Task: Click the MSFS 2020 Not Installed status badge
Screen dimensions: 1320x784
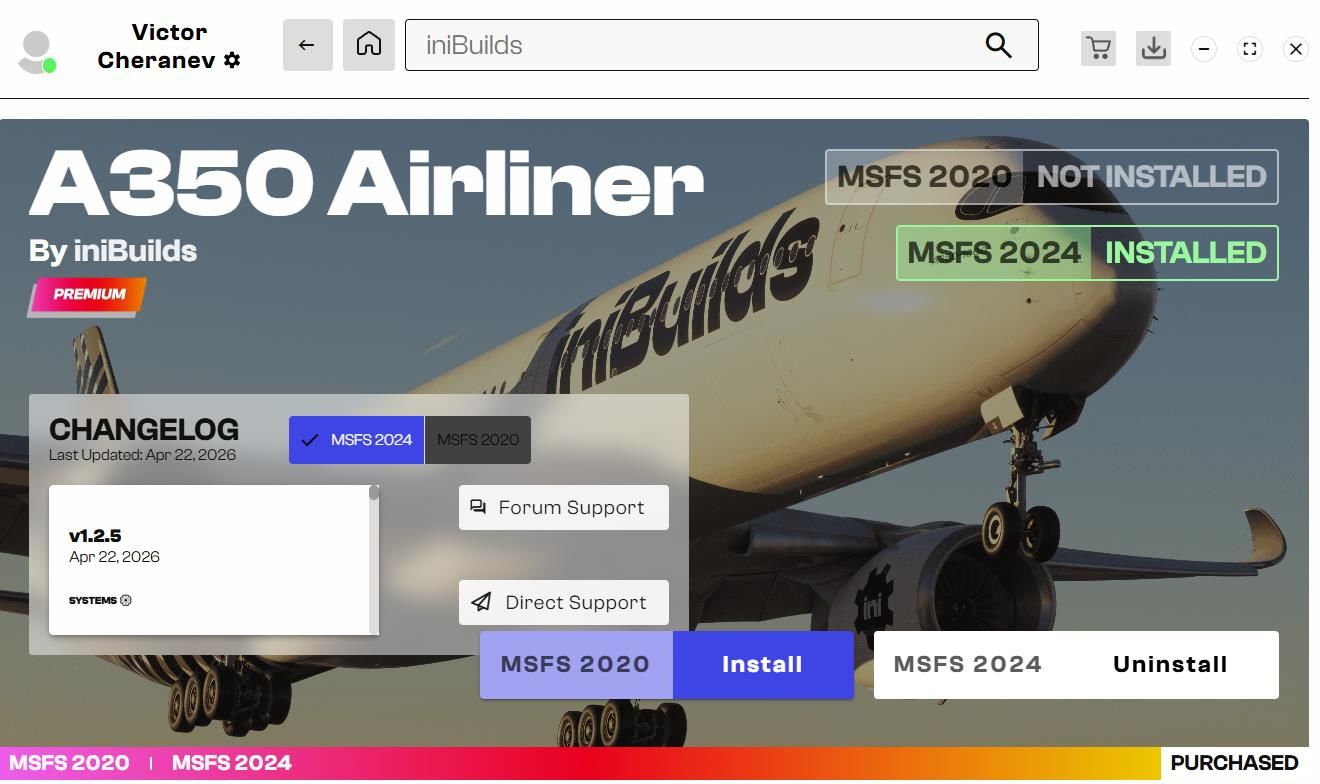Action: [x=1051, y=177]
